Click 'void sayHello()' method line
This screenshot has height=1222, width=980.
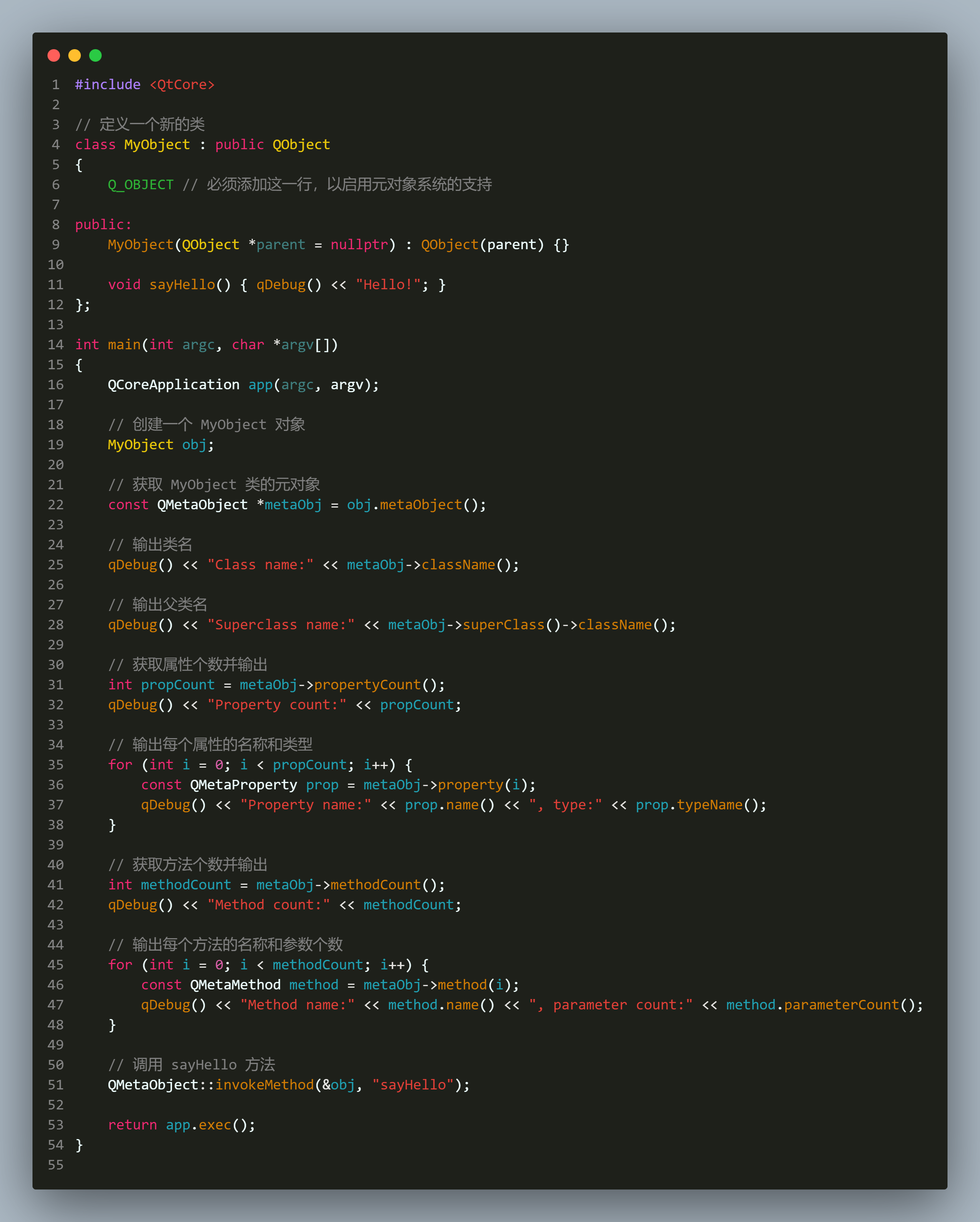[276, 285]
